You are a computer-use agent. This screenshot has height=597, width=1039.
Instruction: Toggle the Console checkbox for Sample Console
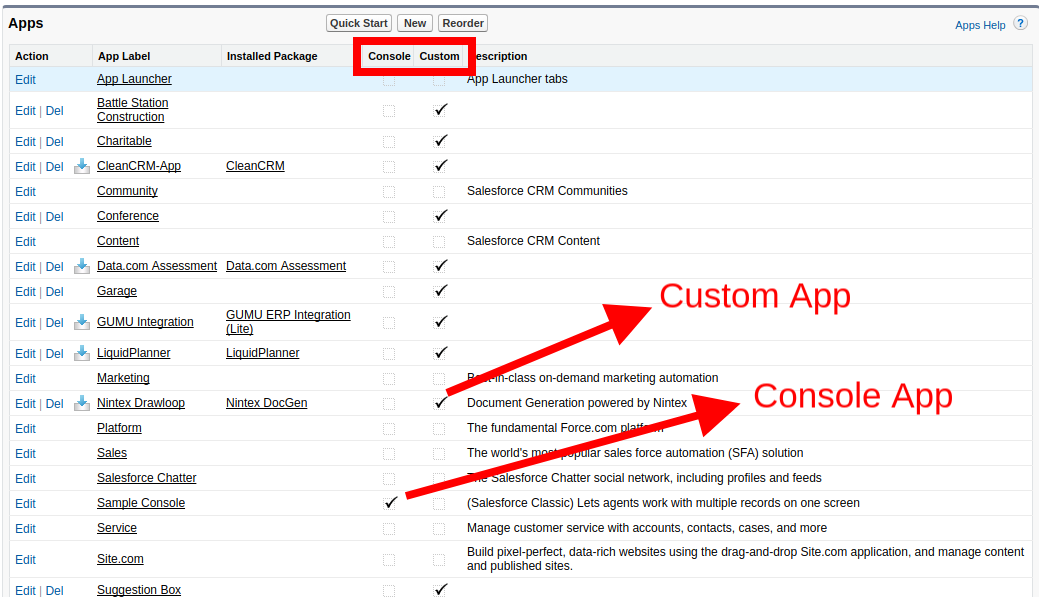(389, 503)
